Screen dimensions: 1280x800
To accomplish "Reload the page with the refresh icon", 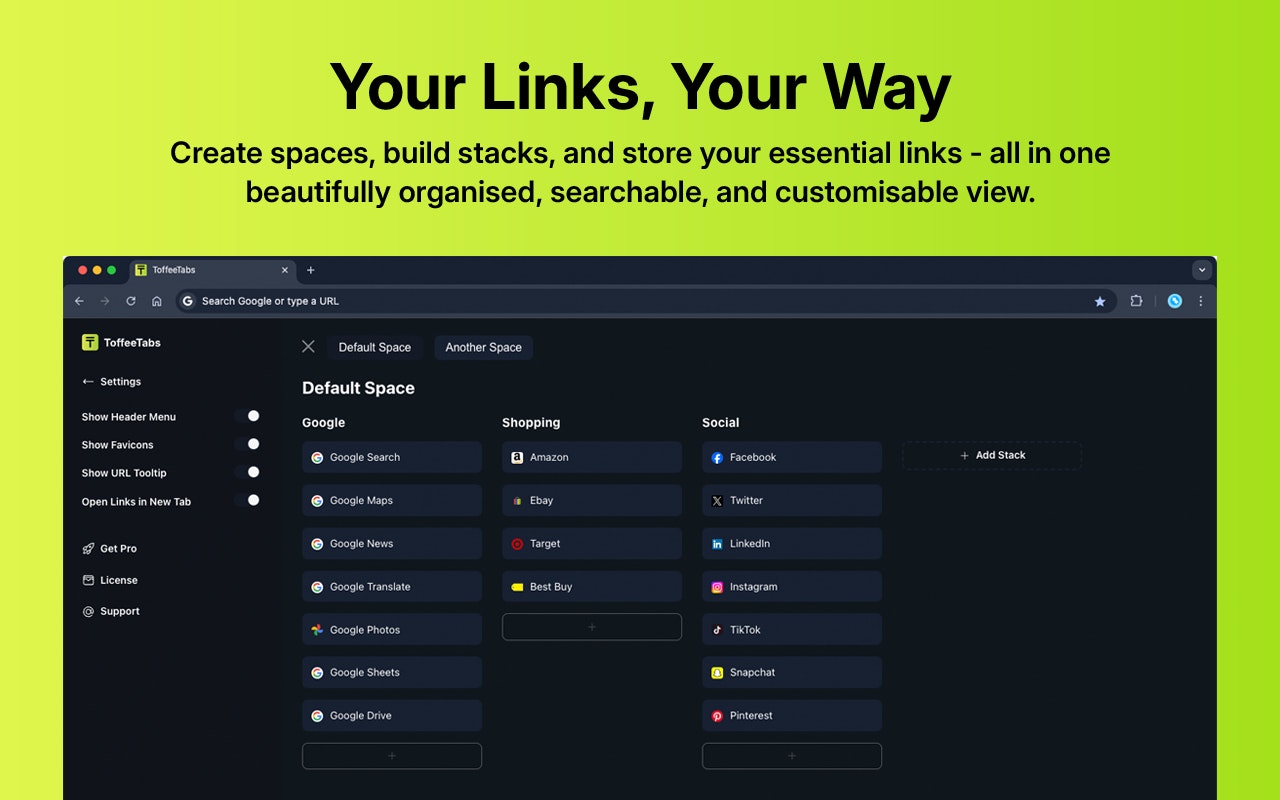I will 131,301.
